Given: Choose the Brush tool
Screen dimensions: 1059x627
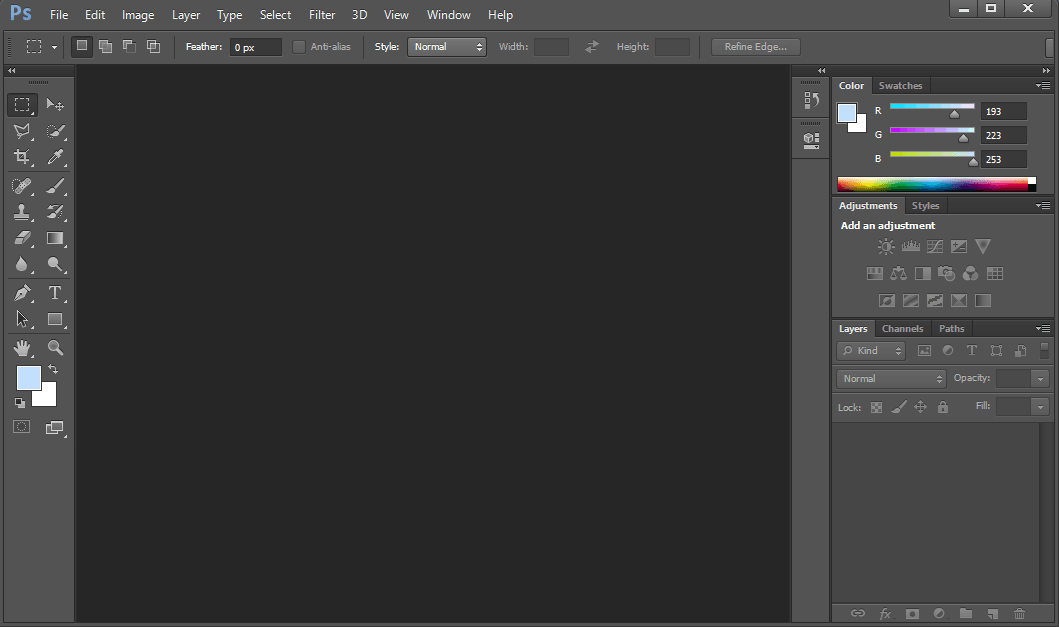Looking at the screenshot, I should (55, 186).
